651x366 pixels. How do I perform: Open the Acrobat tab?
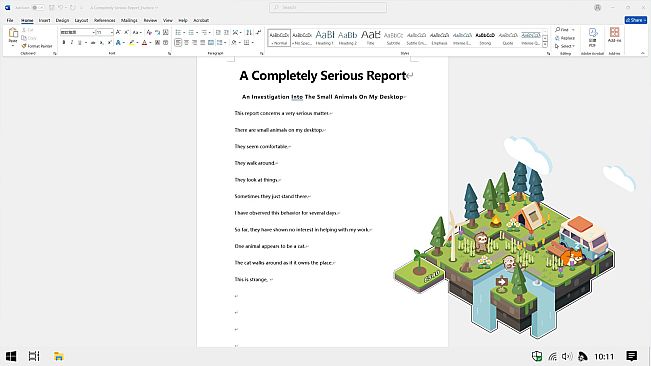[x=201, y=20]
